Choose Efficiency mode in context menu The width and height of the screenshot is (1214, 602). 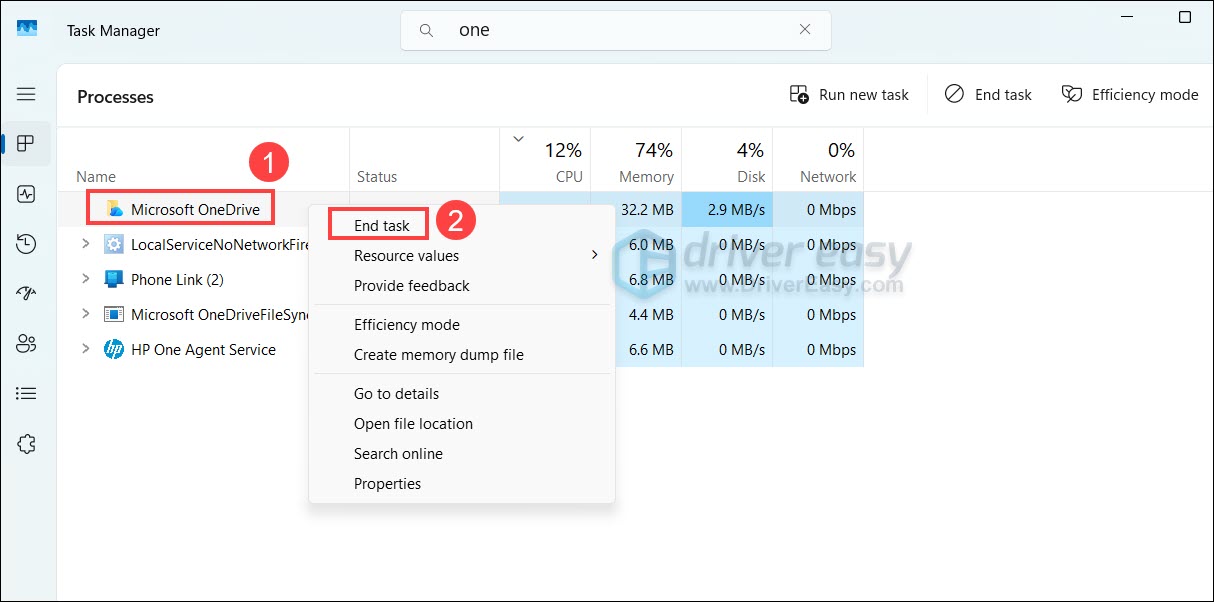(462, 325)
